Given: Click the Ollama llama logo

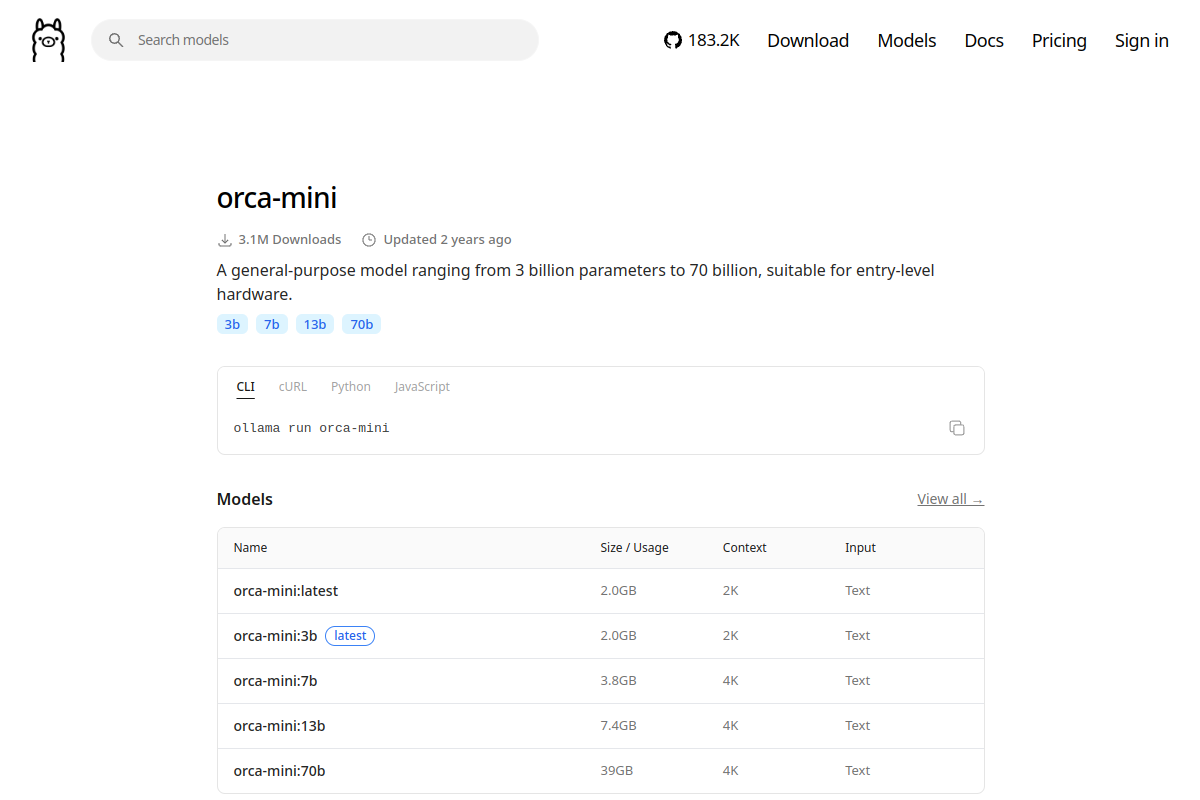Looking at the screenshot, I should coord(48,40).
